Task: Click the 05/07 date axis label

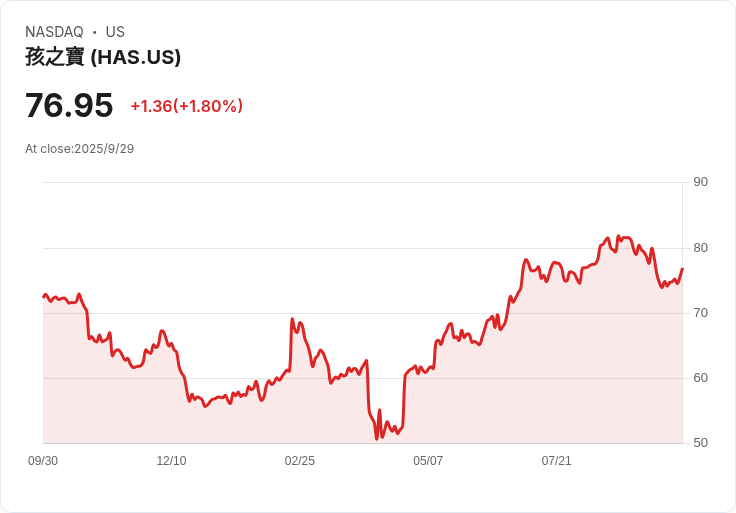Action: click(428, 461)
